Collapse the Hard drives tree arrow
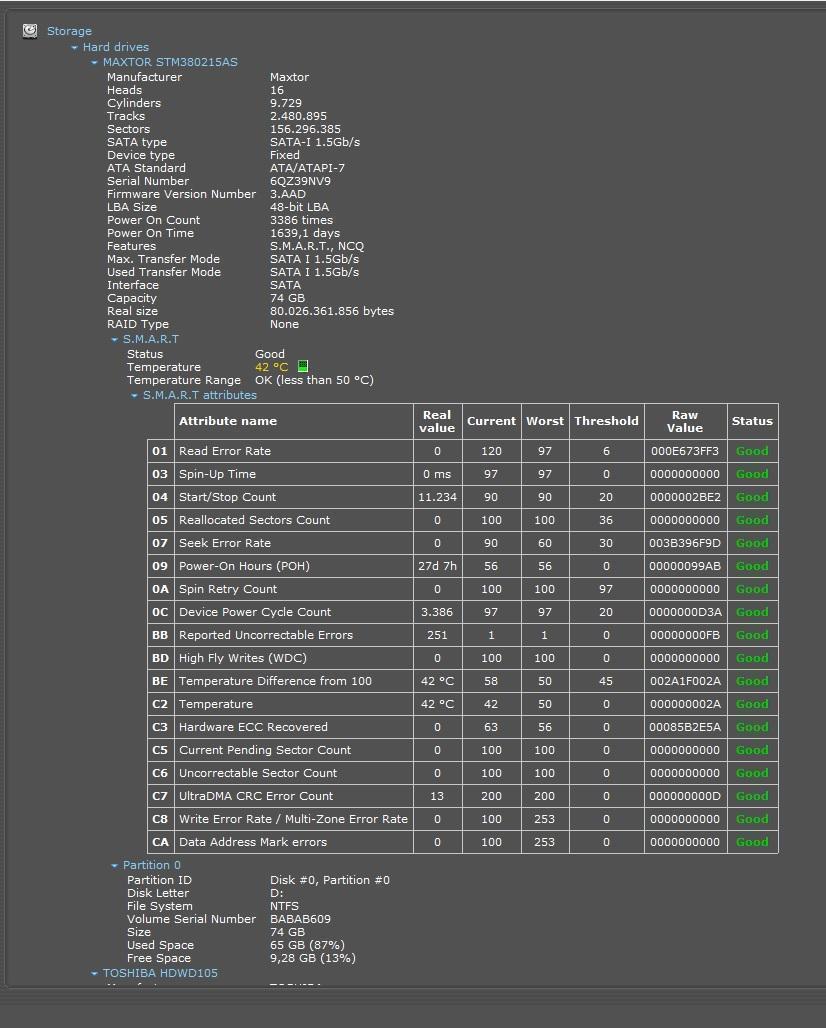This screenshot has width=826, height=1028. [x=74, y=48]
